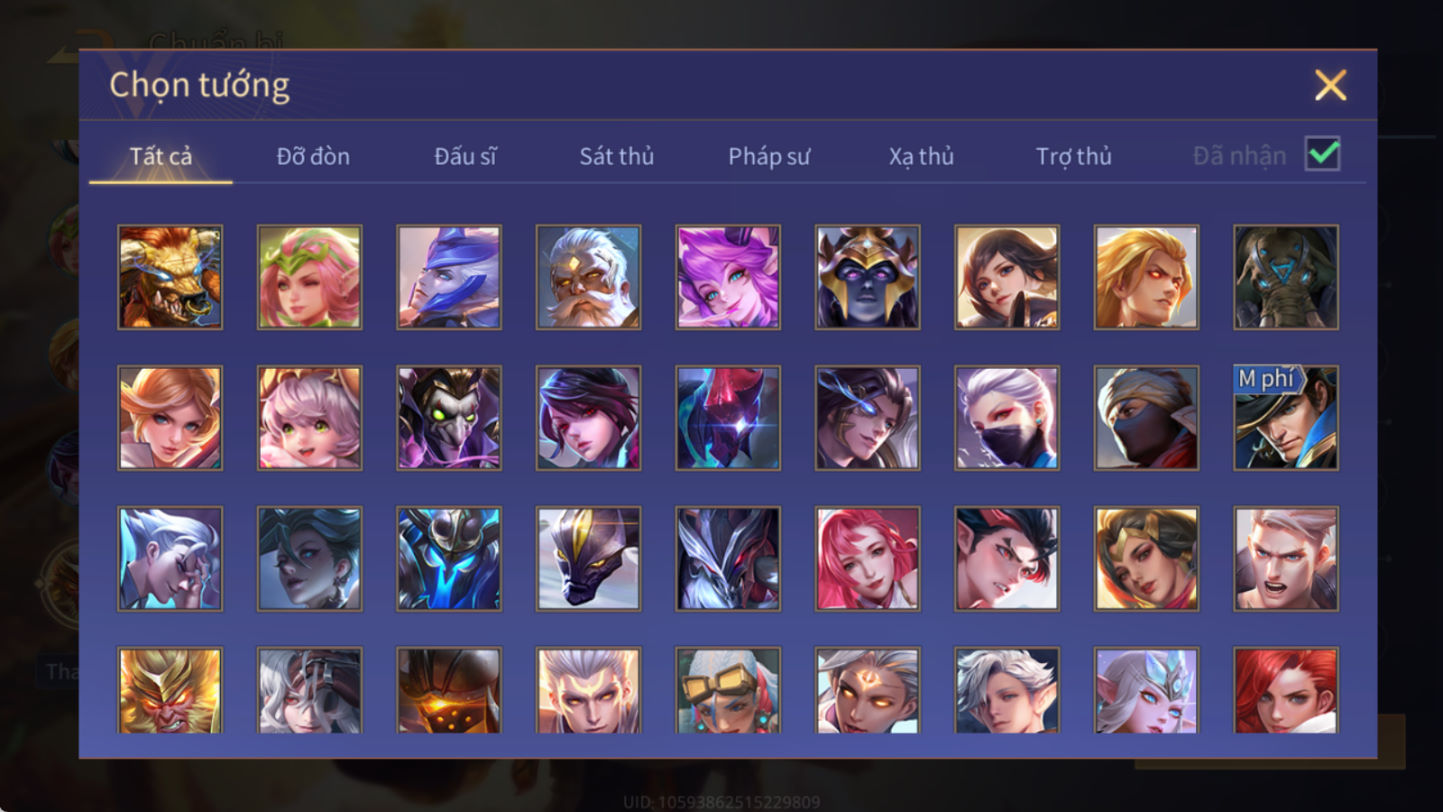This screenshot has height=812, width=1443.
Task: Open the 'Đấu sĩ' tab
Action: (x=465, y=156)
